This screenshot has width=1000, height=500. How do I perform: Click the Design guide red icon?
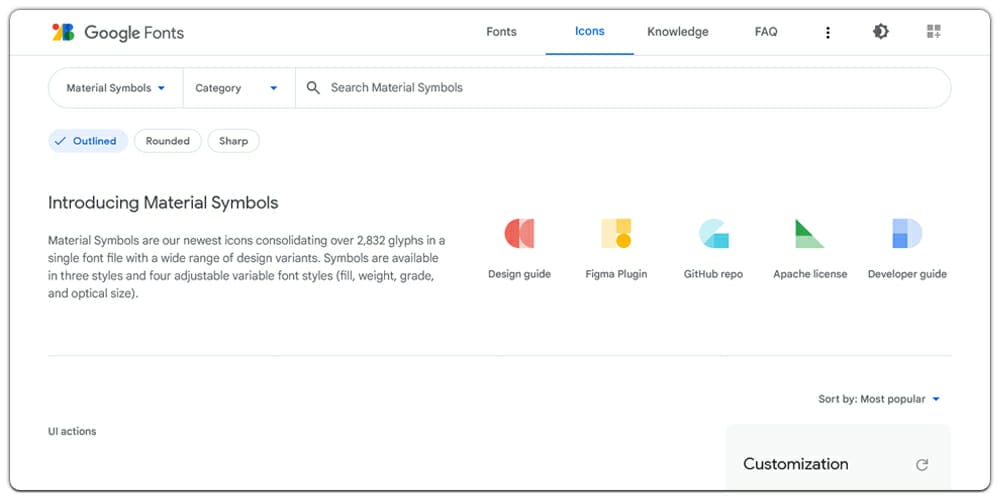pyautogui.click(x=519, y=233)
